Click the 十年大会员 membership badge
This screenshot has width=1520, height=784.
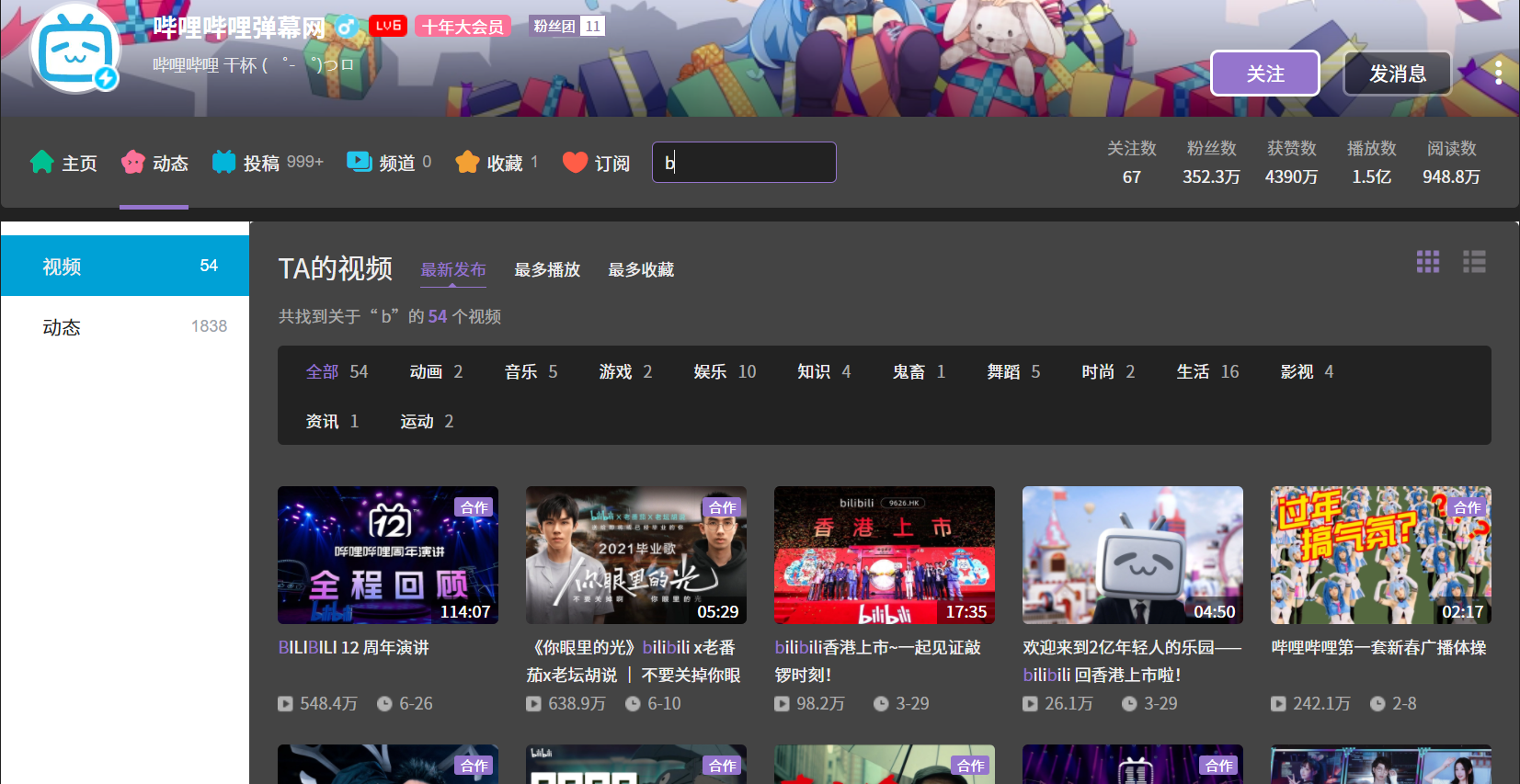(x=463, y=27)
